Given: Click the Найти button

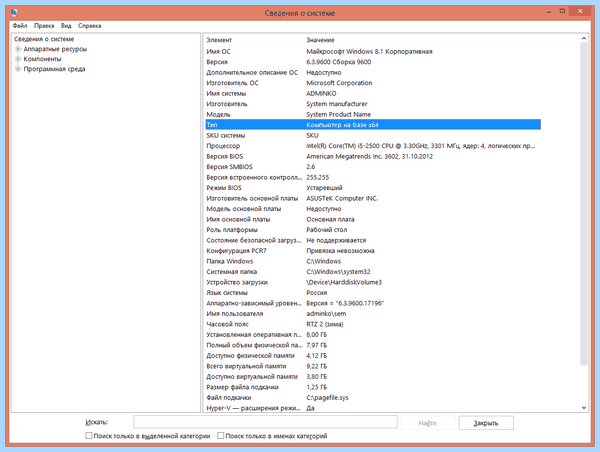Looking at the screenshot, I should click(427, 423).
